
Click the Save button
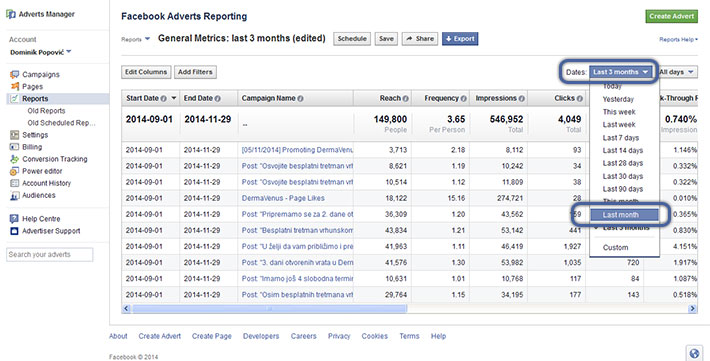(x=386, y=39)
